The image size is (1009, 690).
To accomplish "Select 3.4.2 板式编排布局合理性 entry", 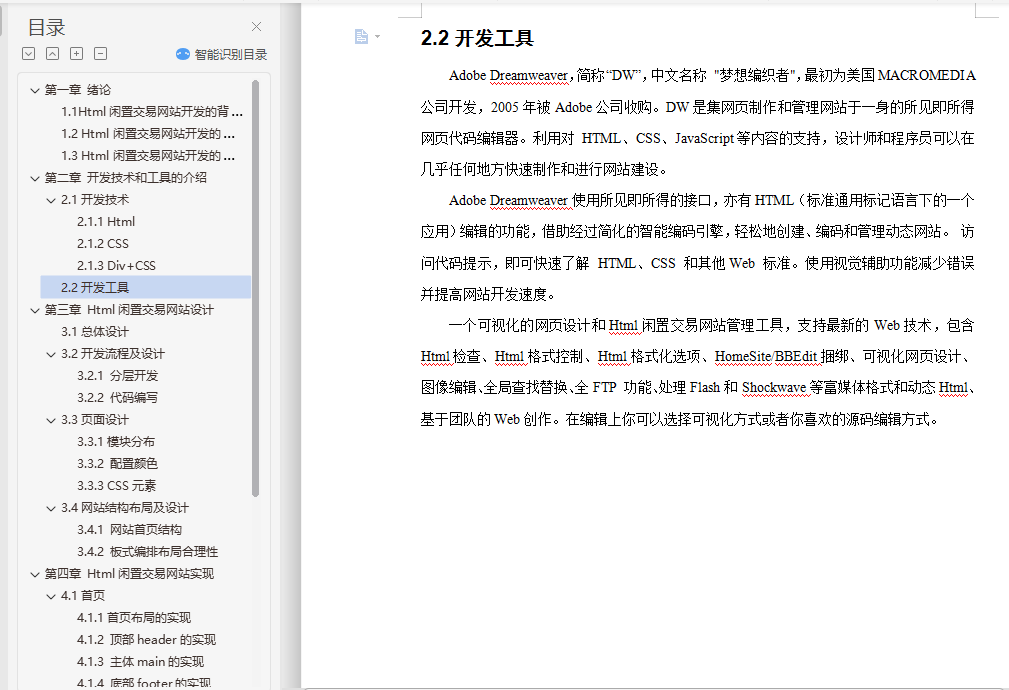I will tap(147, 552).
